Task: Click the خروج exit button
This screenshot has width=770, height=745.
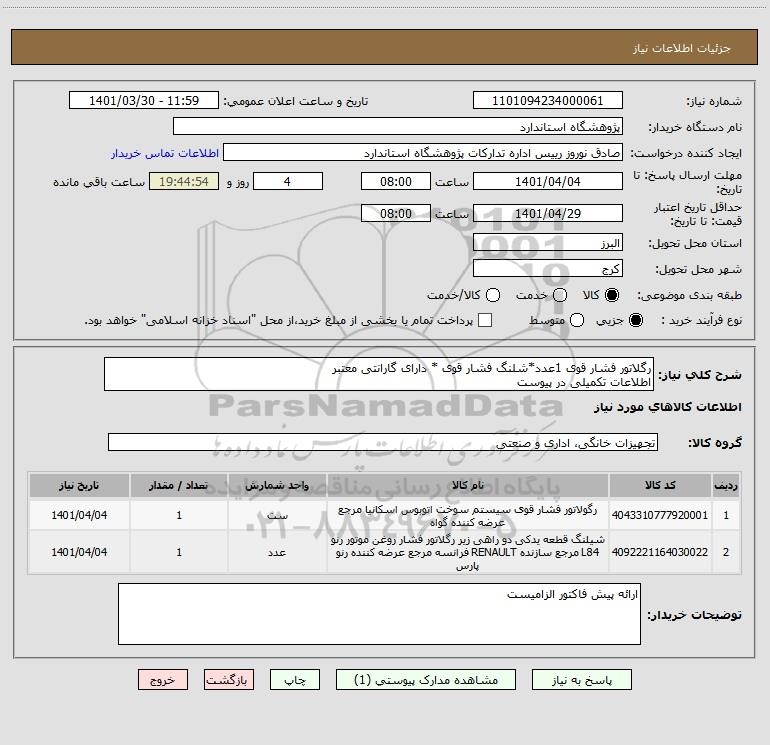Action: pos(163,680)
